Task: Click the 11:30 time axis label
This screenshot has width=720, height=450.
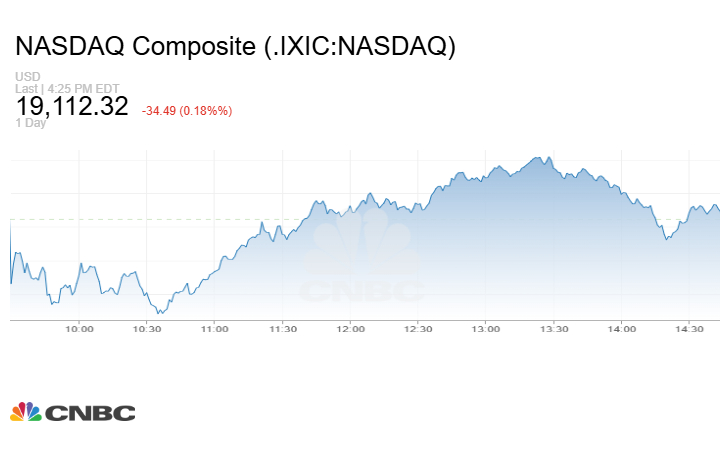Action: [283, 329]
